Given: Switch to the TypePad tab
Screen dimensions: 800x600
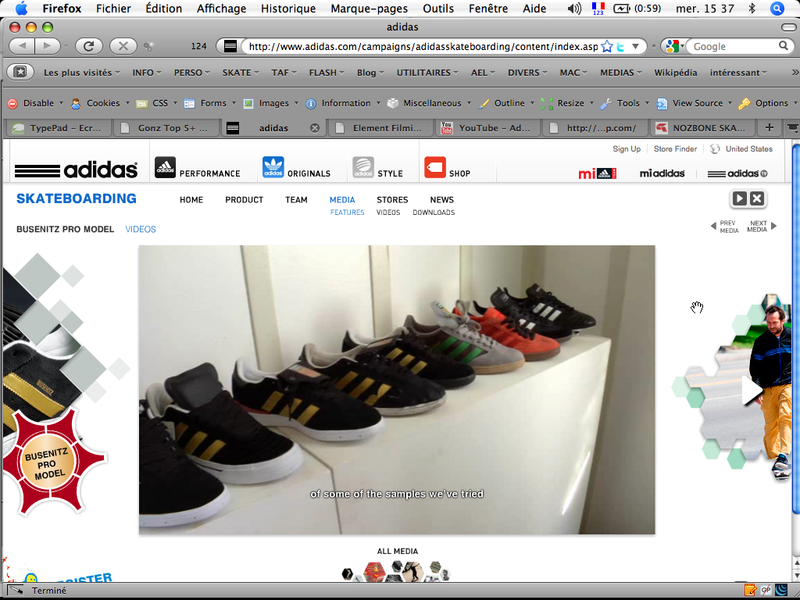Looking at the screenshot, I should point(57,128).
